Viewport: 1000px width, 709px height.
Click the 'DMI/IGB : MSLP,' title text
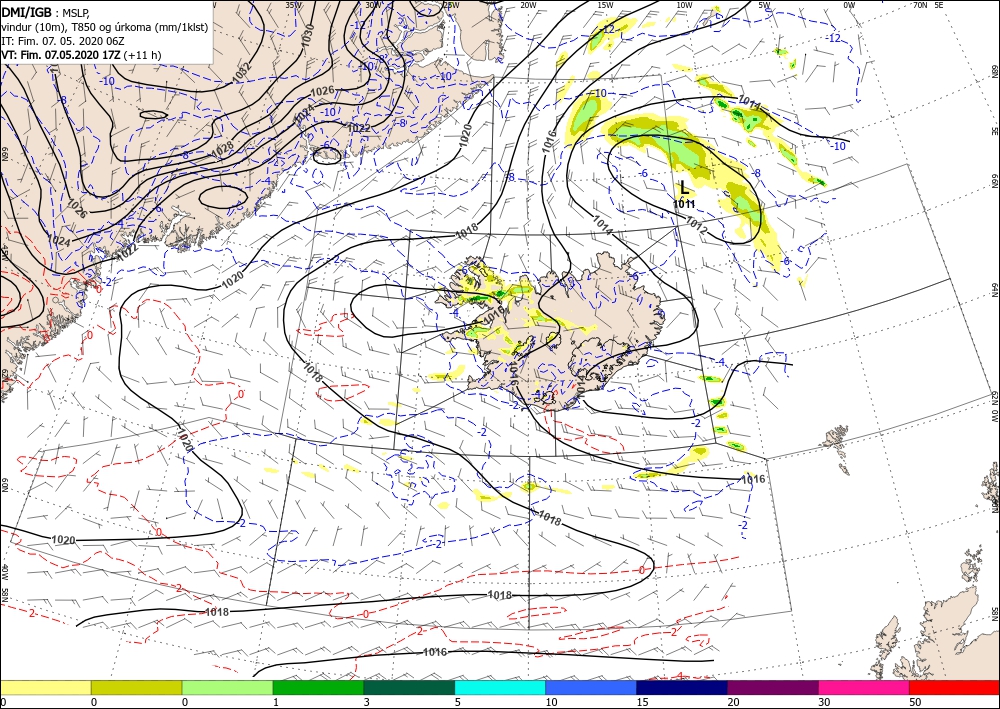point(46,12)
